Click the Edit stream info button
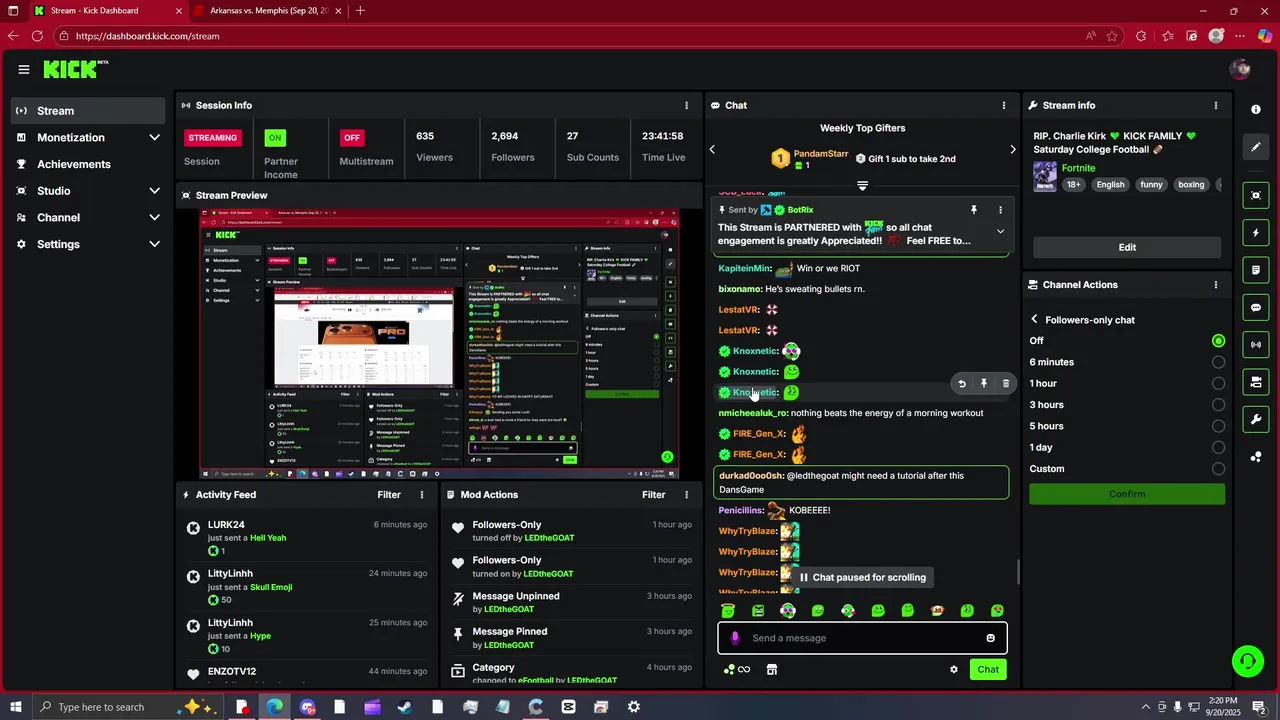 point(1127,248)
